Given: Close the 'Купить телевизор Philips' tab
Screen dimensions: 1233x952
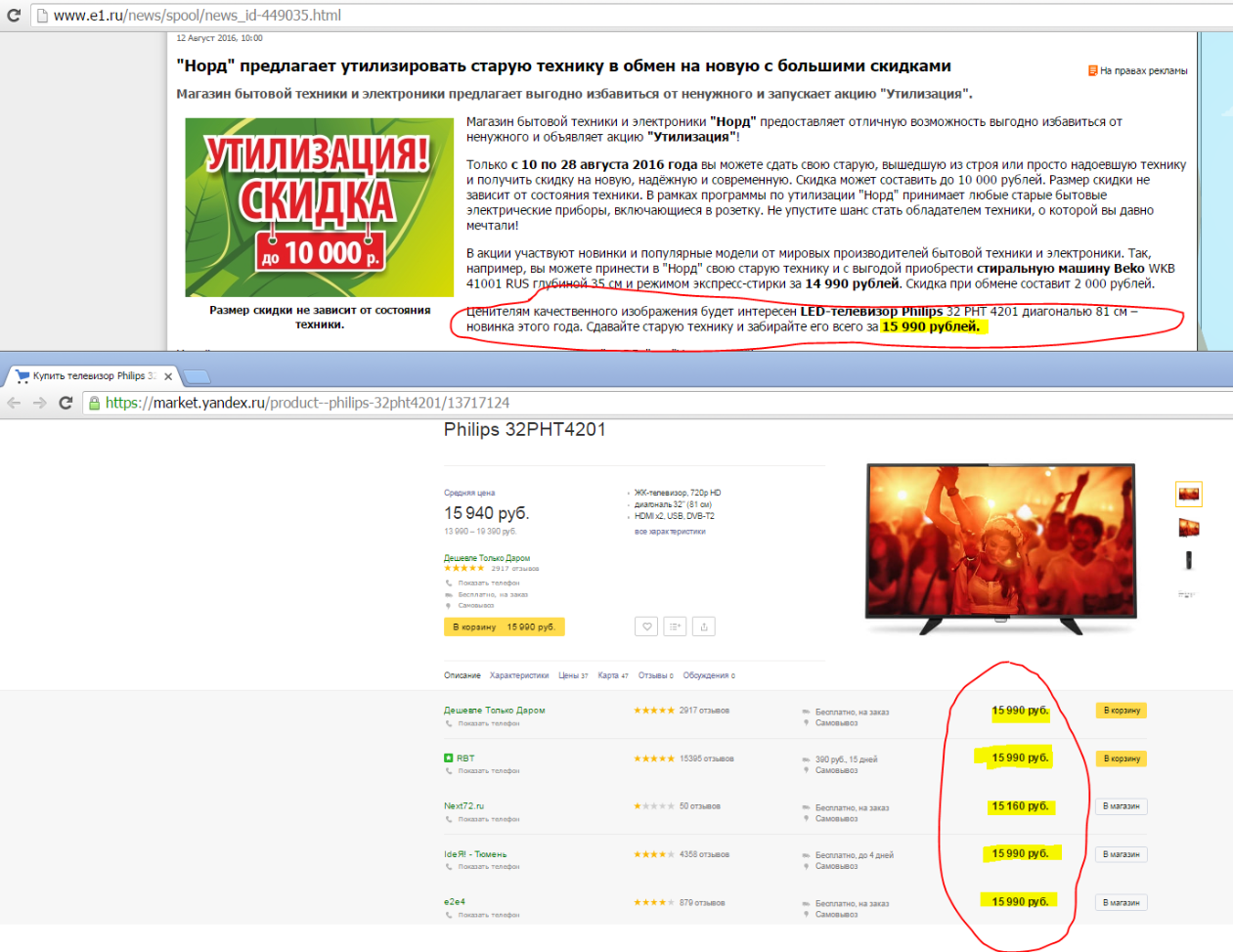Looking at the screenshot, I should tap(168, 376).
